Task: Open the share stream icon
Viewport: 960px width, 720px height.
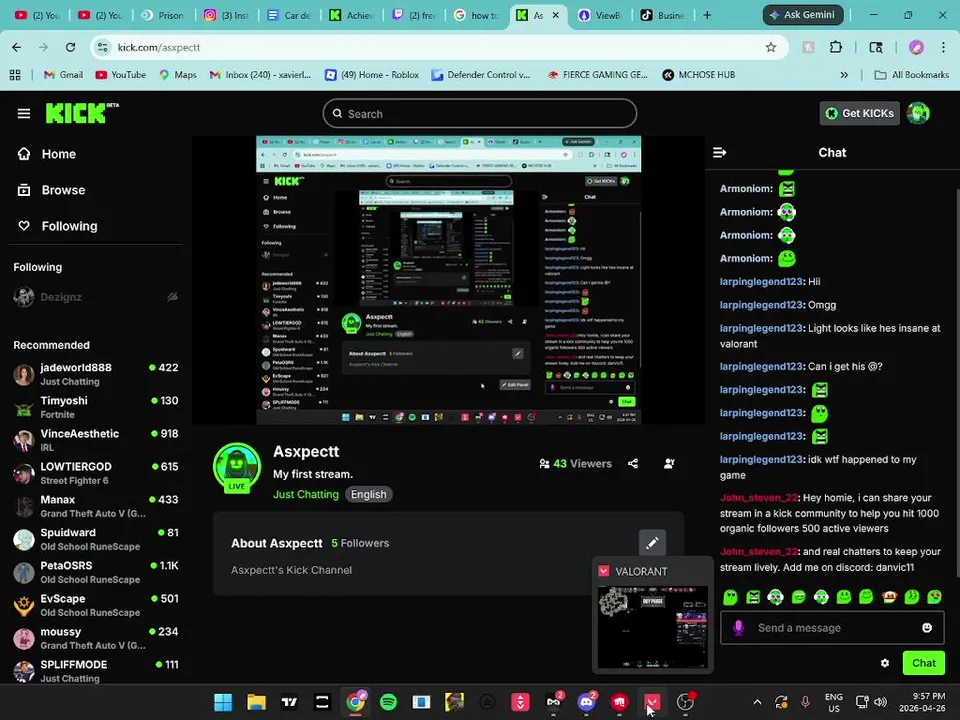Action: click(x=633, y=463)
